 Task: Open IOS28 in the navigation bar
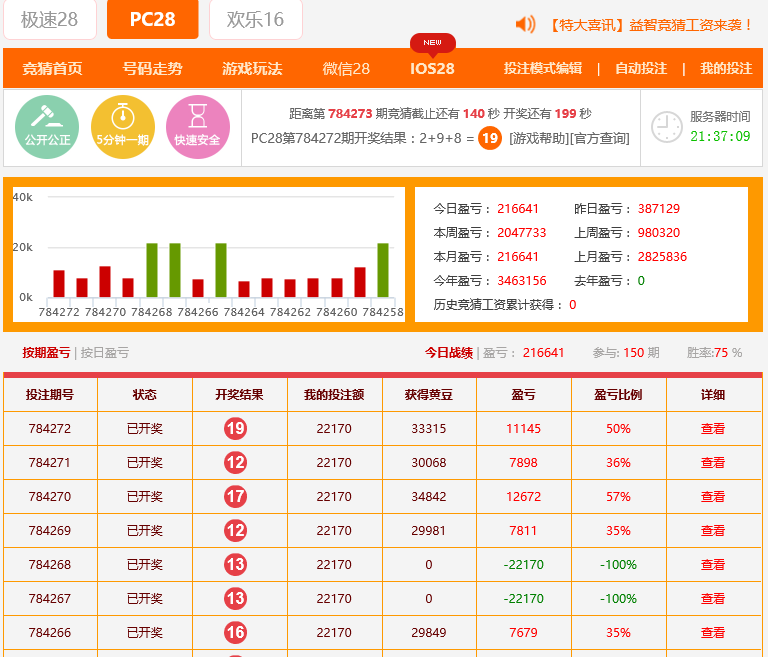pos(432,69)
